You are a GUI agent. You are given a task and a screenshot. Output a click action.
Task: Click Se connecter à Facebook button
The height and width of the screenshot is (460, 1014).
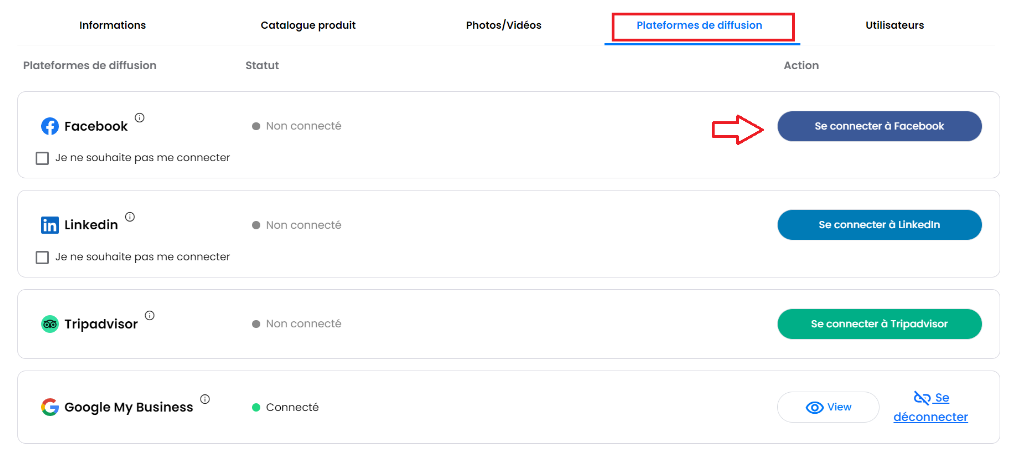coord(879,126)
